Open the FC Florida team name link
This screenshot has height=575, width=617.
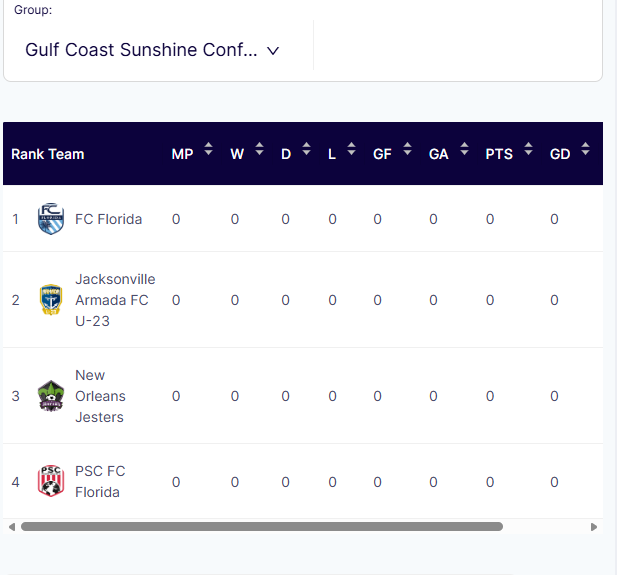point(109,219)
